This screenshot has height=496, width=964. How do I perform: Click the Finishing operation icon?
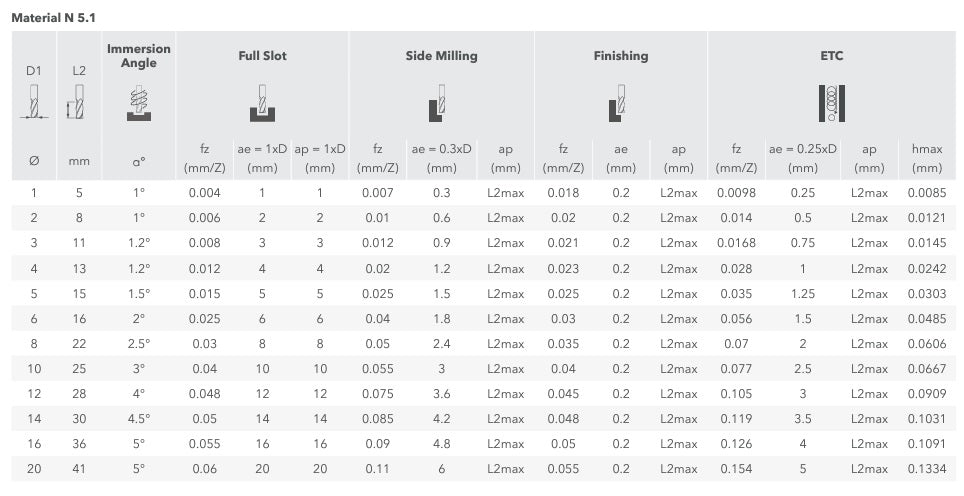point(617,103)
